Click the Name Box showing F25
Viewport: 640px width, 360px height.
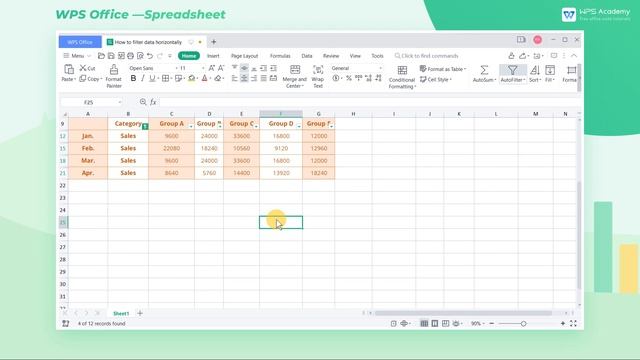(91, 102)
